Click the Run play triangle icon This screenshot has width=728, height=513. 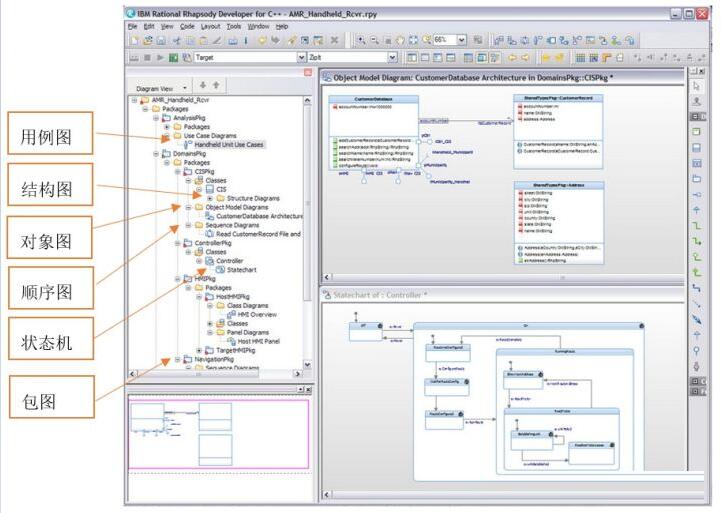tap(160, 58)
